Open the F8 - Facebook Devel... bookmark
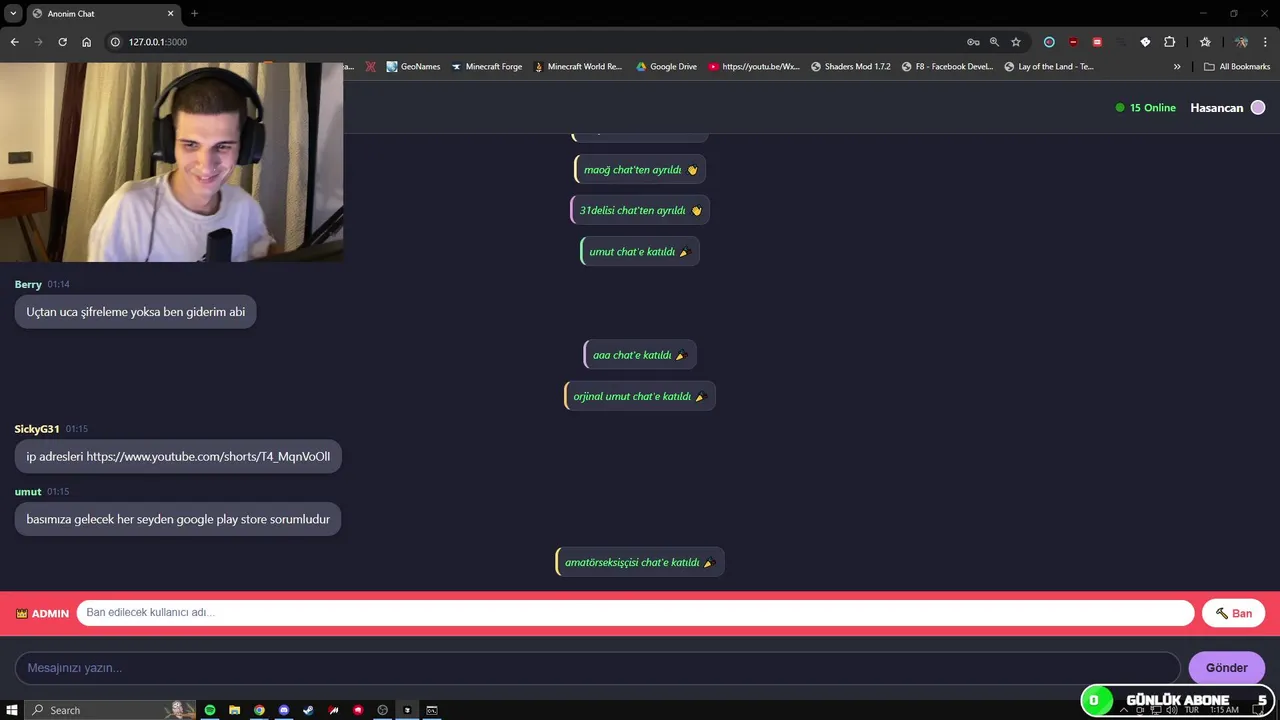The image size is (1280, 720). (x=947, y=67)
